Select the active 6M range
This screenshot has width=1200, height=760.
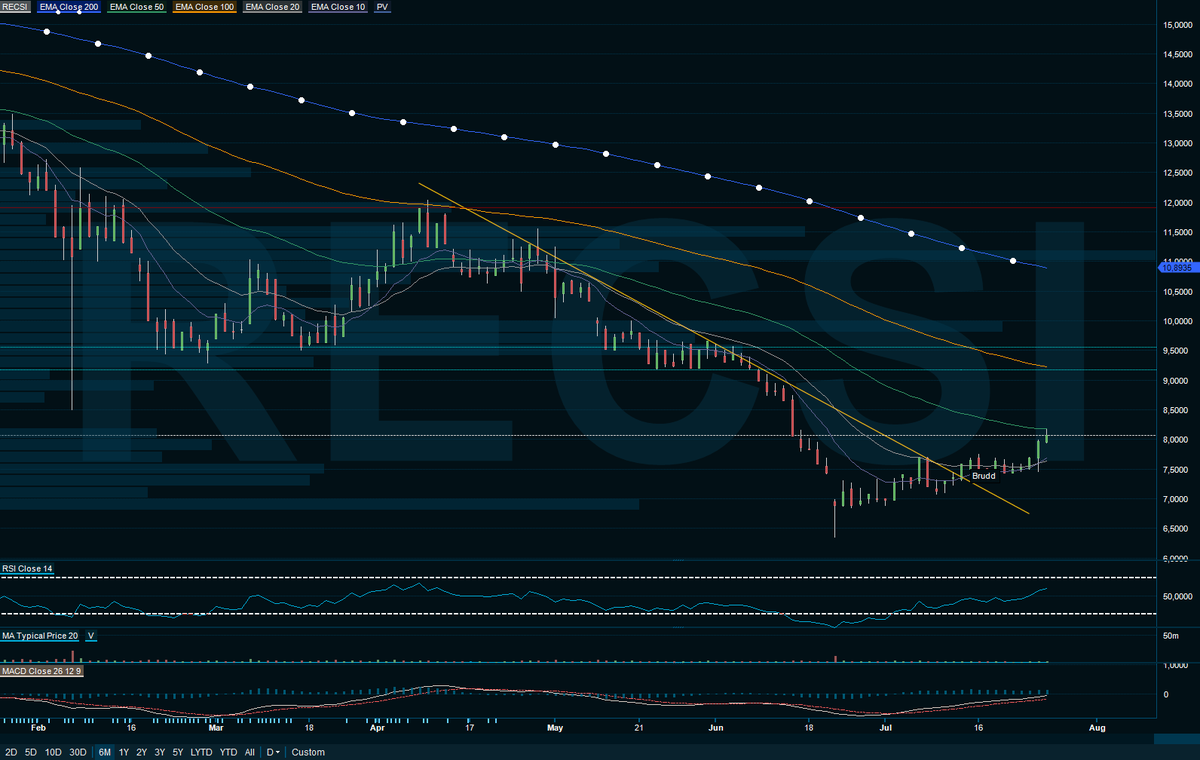(x=104, y=752)
